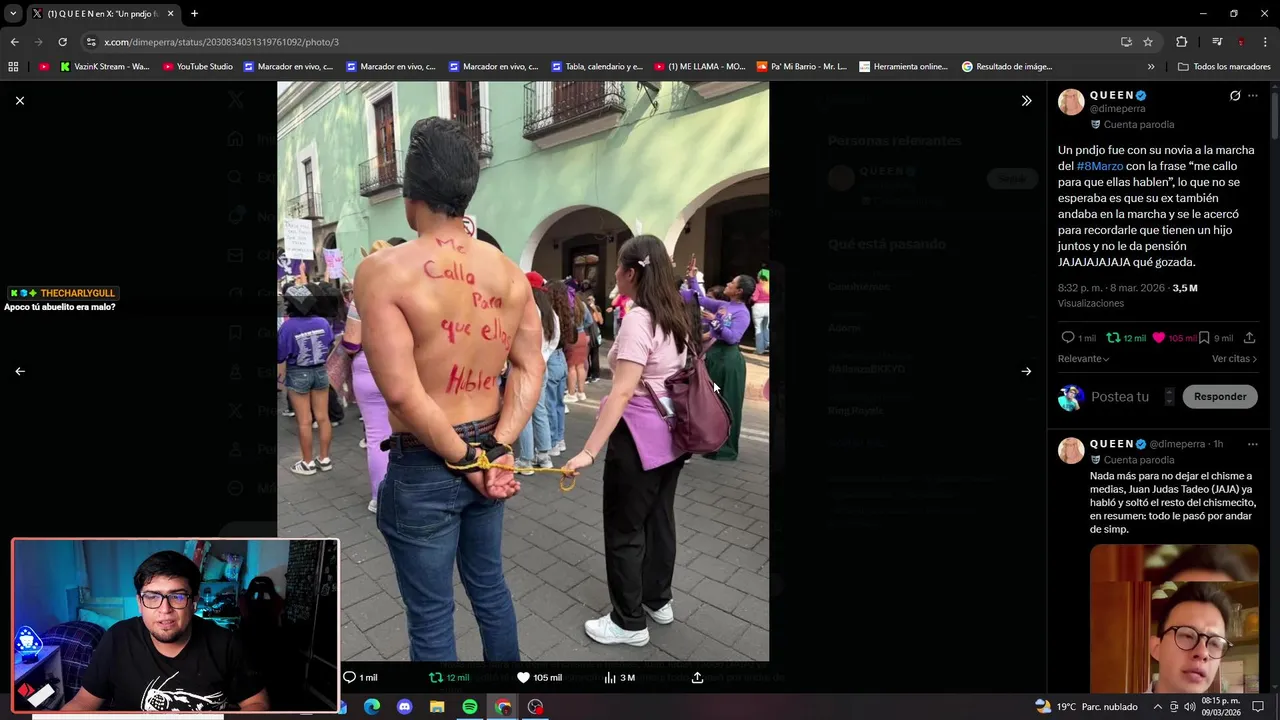Close the photo viewer with the X icon
This screenshot has width=1280, height=720.
[20, 101]
